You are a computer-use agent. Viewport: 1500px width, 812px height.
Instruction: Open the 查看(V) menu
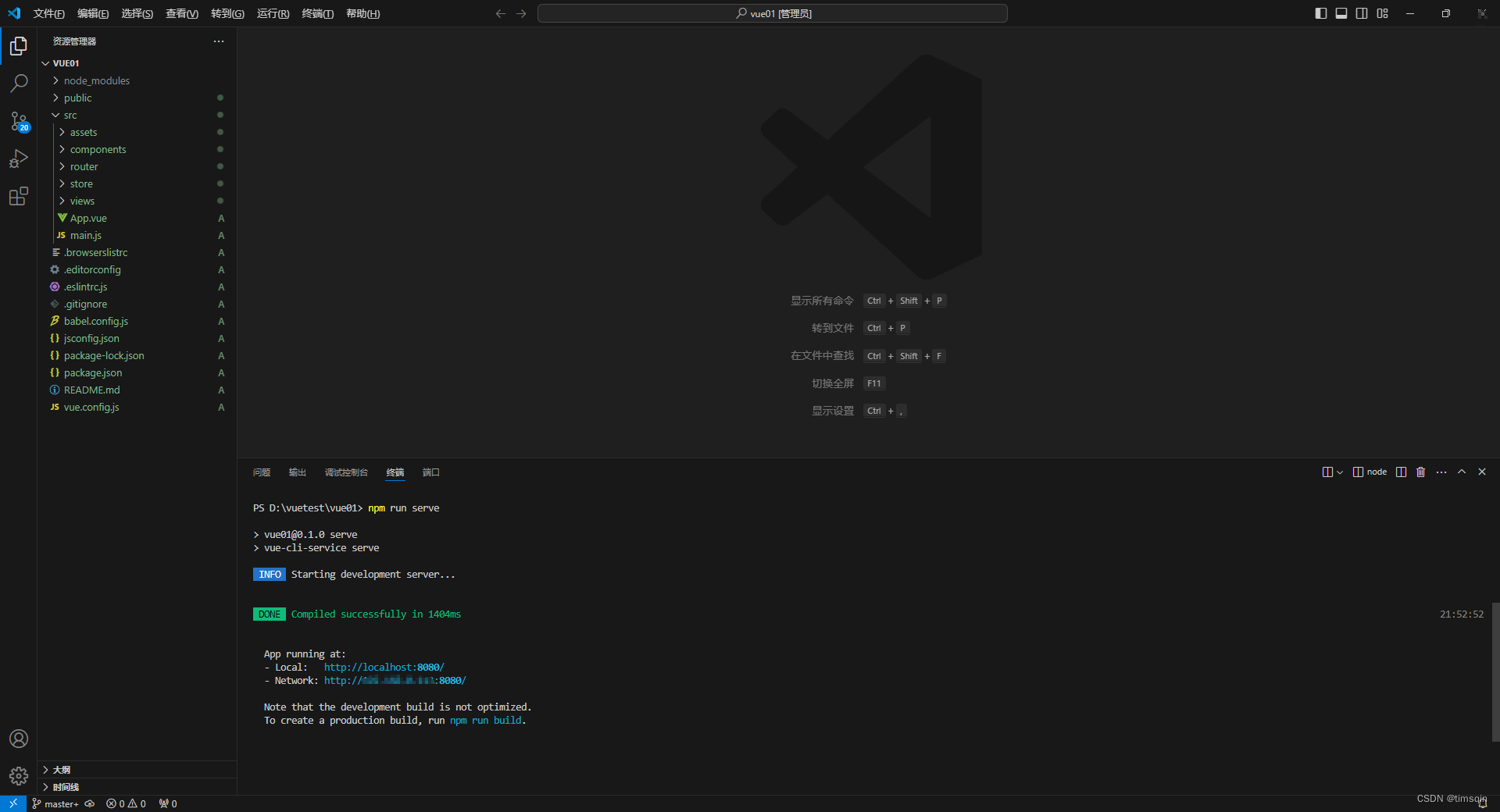pyautogui.click(x=182, y=13)
